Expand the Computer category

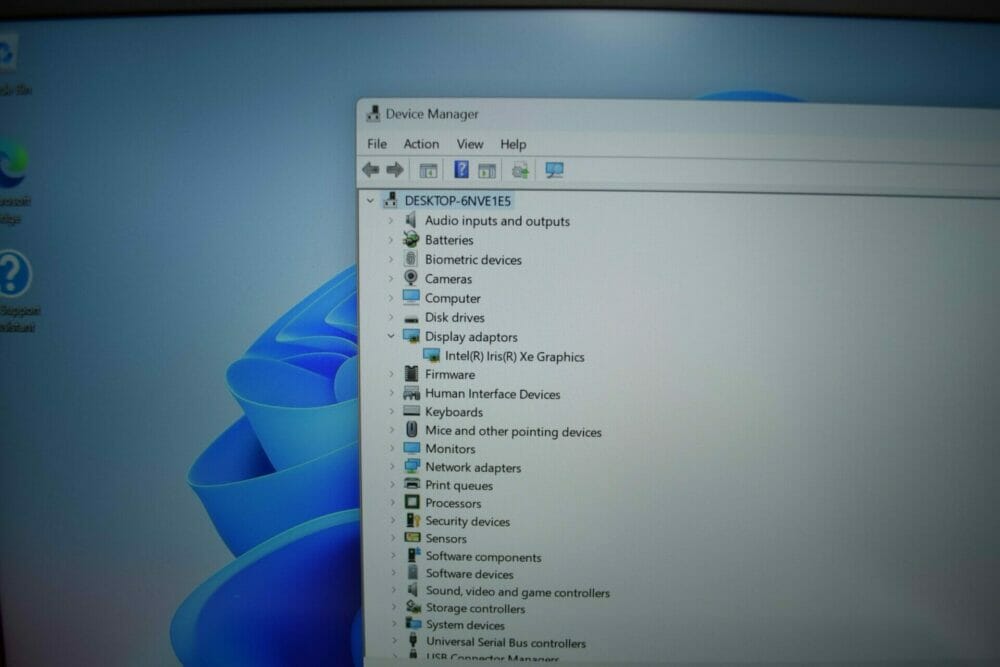point(390,298)
